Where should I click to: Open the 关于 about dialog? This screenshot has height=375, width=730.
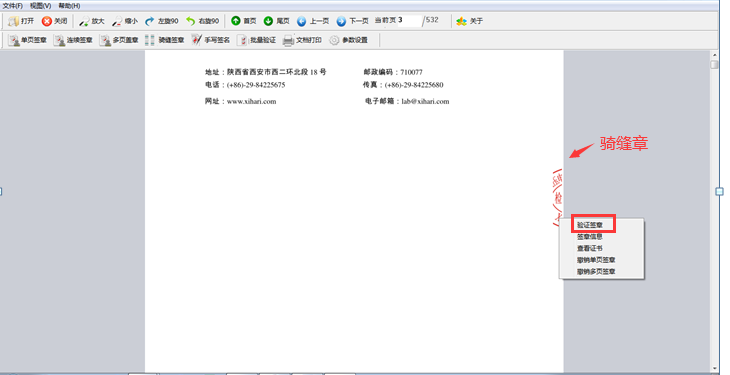(470, 21)
